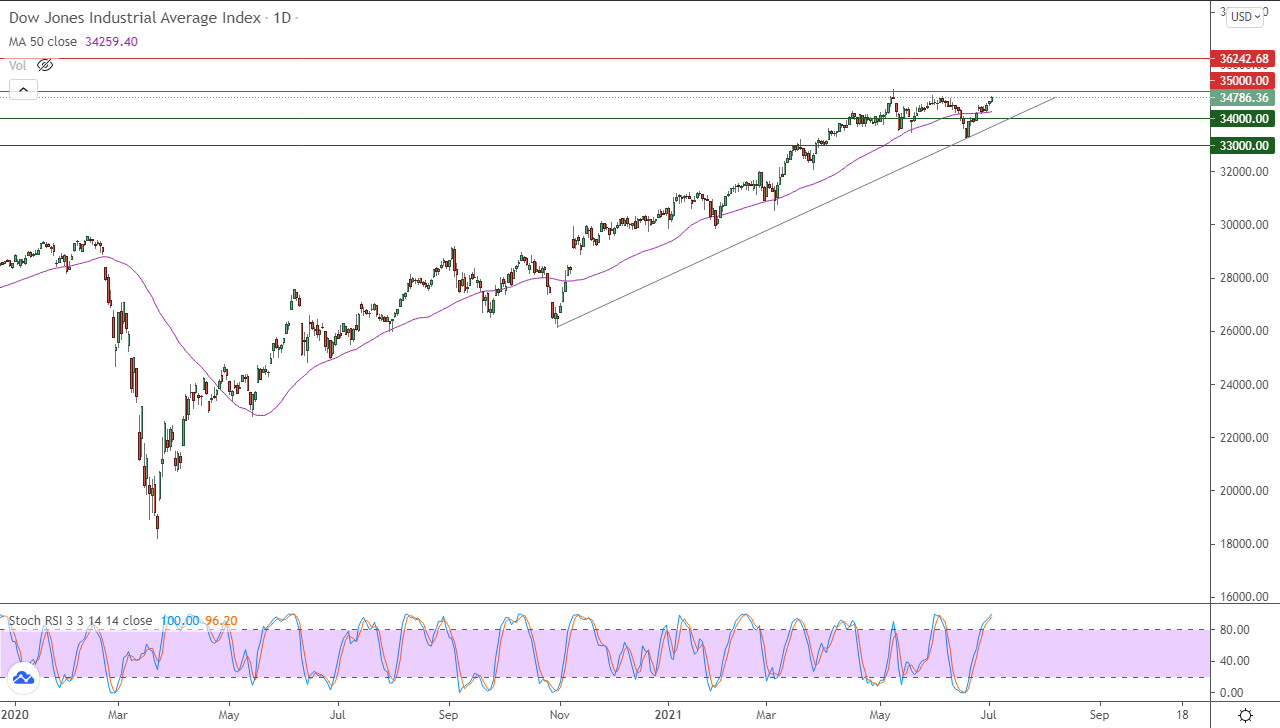Click the 30000.00 price axis label
The height and width of the screenshot is (728, 1280).
[1244, 225]
